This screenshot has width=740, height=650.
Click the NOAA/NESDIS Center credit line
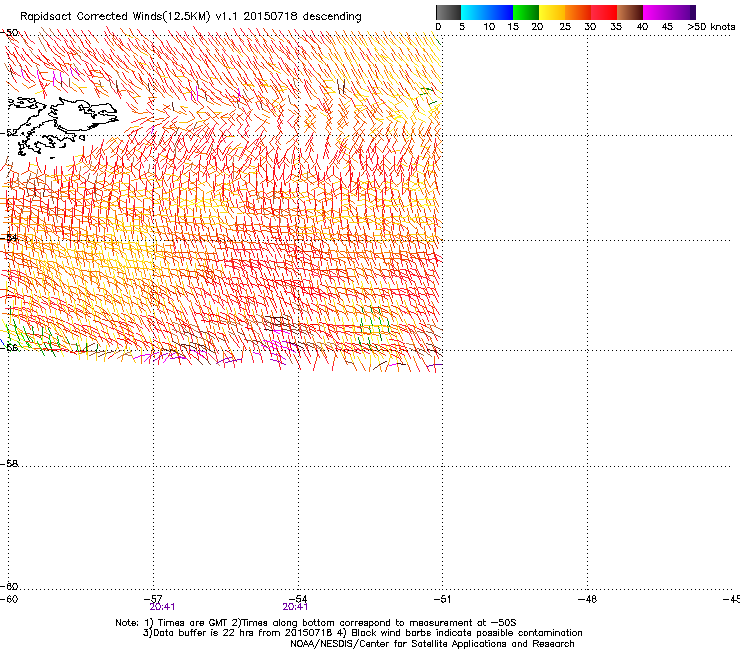coord(432,644)
